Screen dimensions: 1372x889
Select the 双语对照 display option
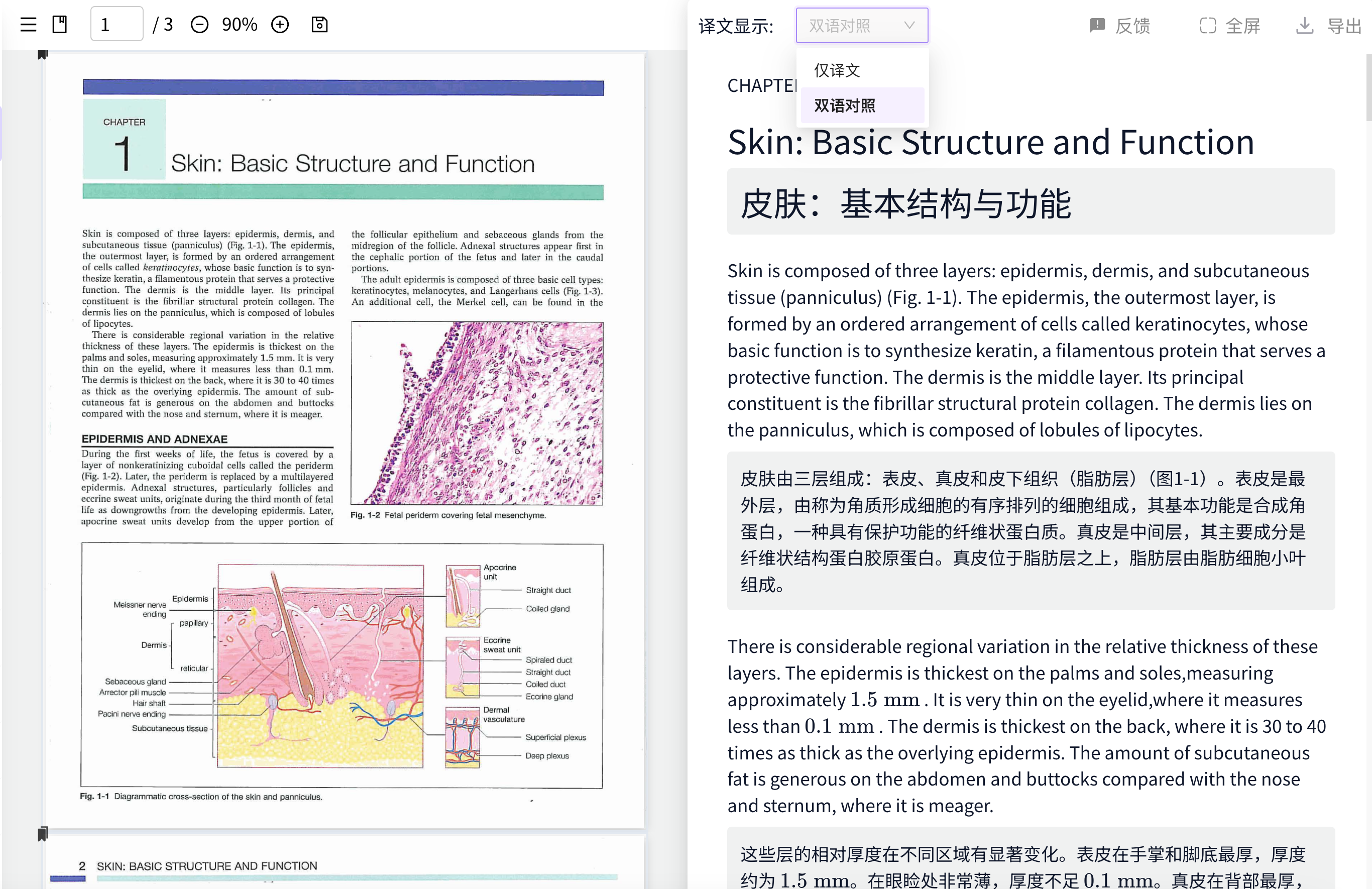pos(845,105)
